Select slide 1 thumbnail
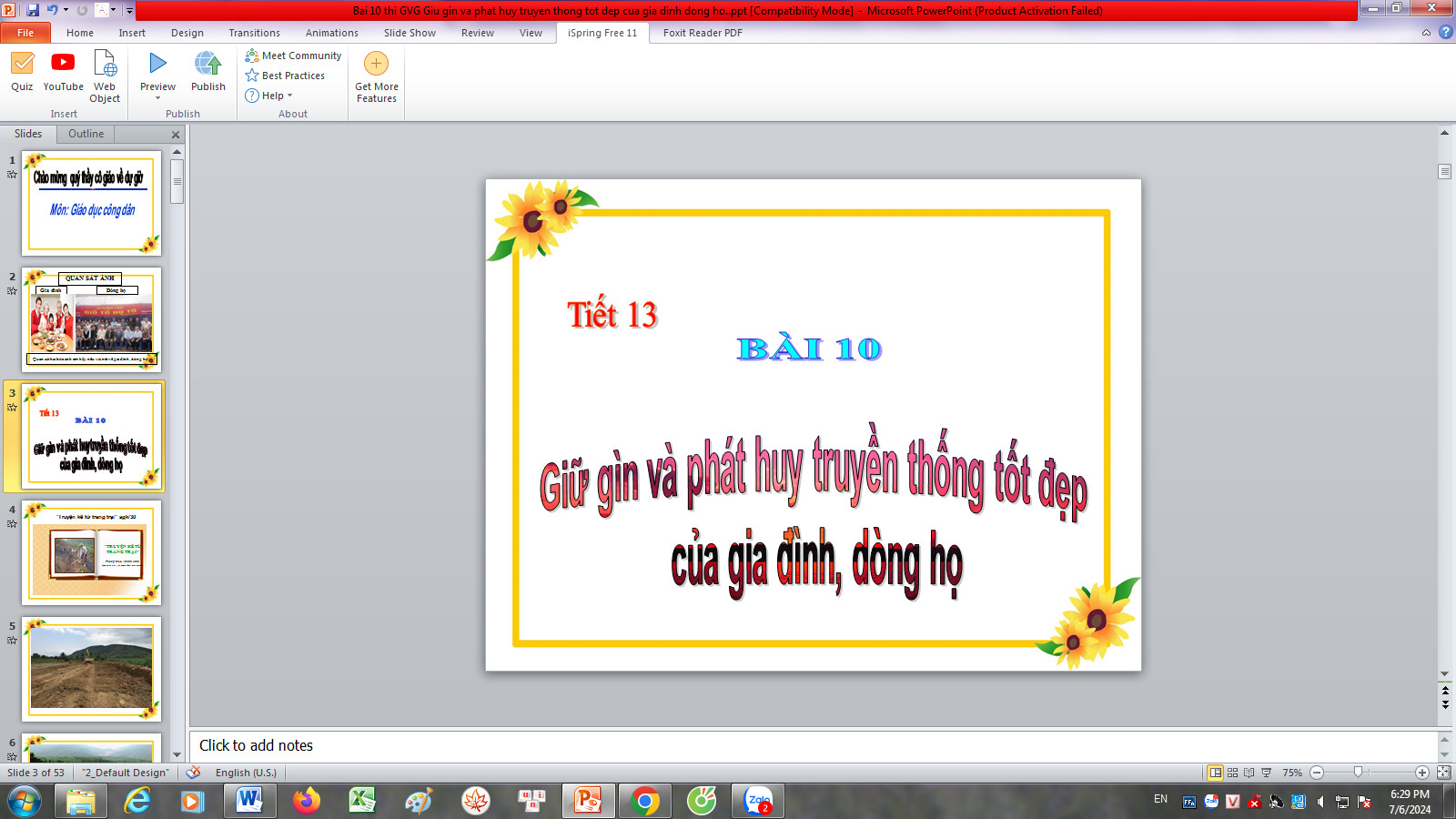 92,203
